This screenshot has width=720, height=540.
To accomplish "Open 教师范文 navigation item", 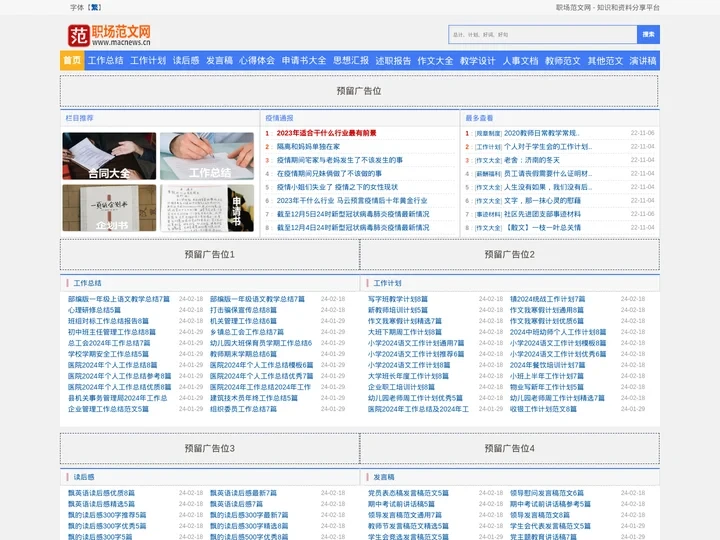I will (x=563, y=60).
